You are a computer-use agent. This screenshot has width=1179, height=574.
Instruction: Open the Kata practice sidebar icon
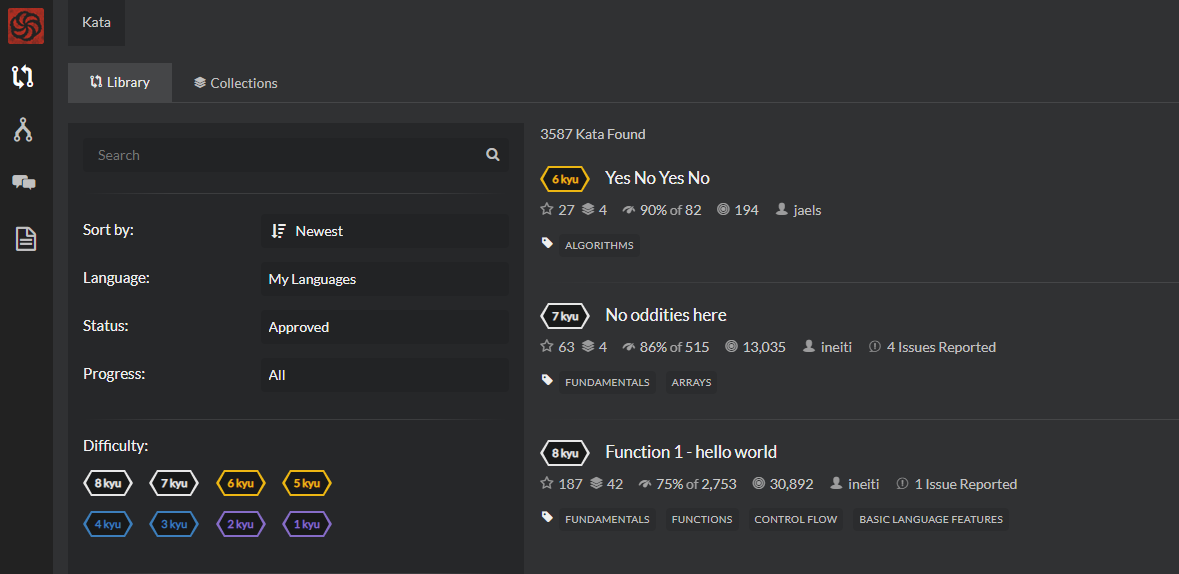pos(23,77)
